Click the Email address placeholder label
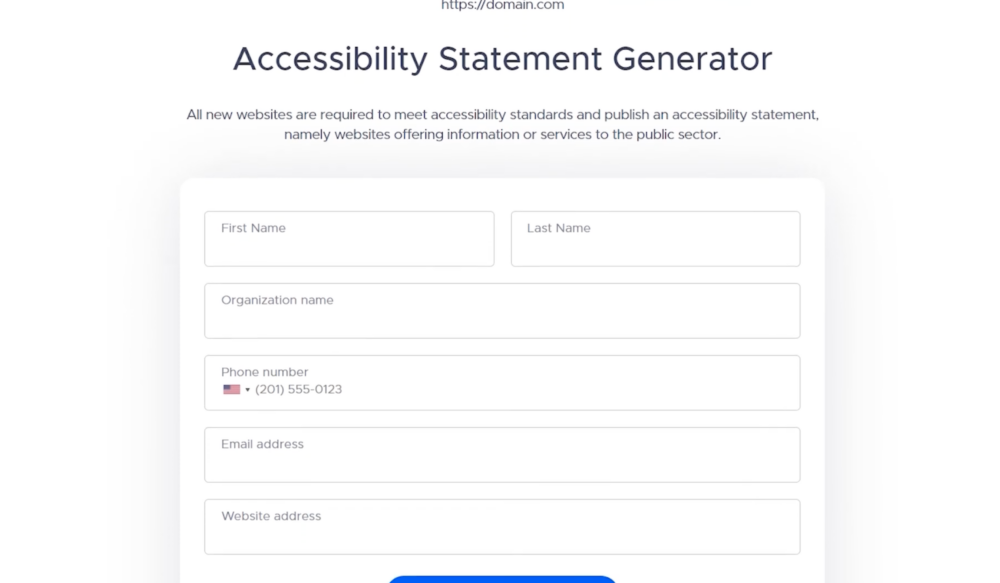The width and height of the screenshot is (1000, 583). (x=262, y=444)
